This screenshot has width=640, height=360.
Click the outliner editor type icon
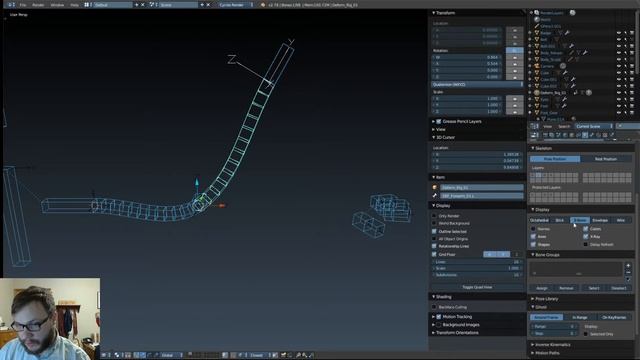pos(535,126)
